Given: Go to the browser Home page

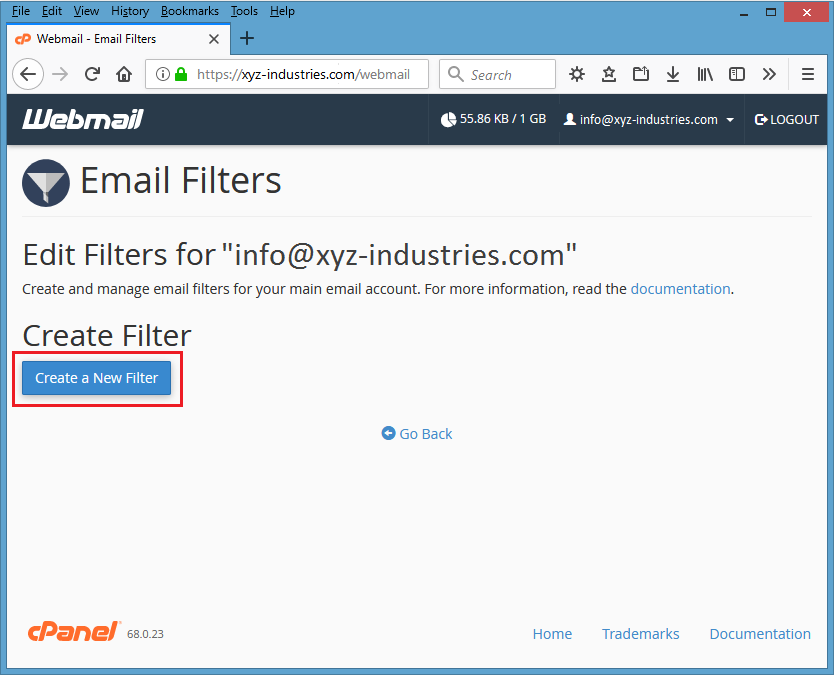Looking at the screenshot, I should pos(124,74).
